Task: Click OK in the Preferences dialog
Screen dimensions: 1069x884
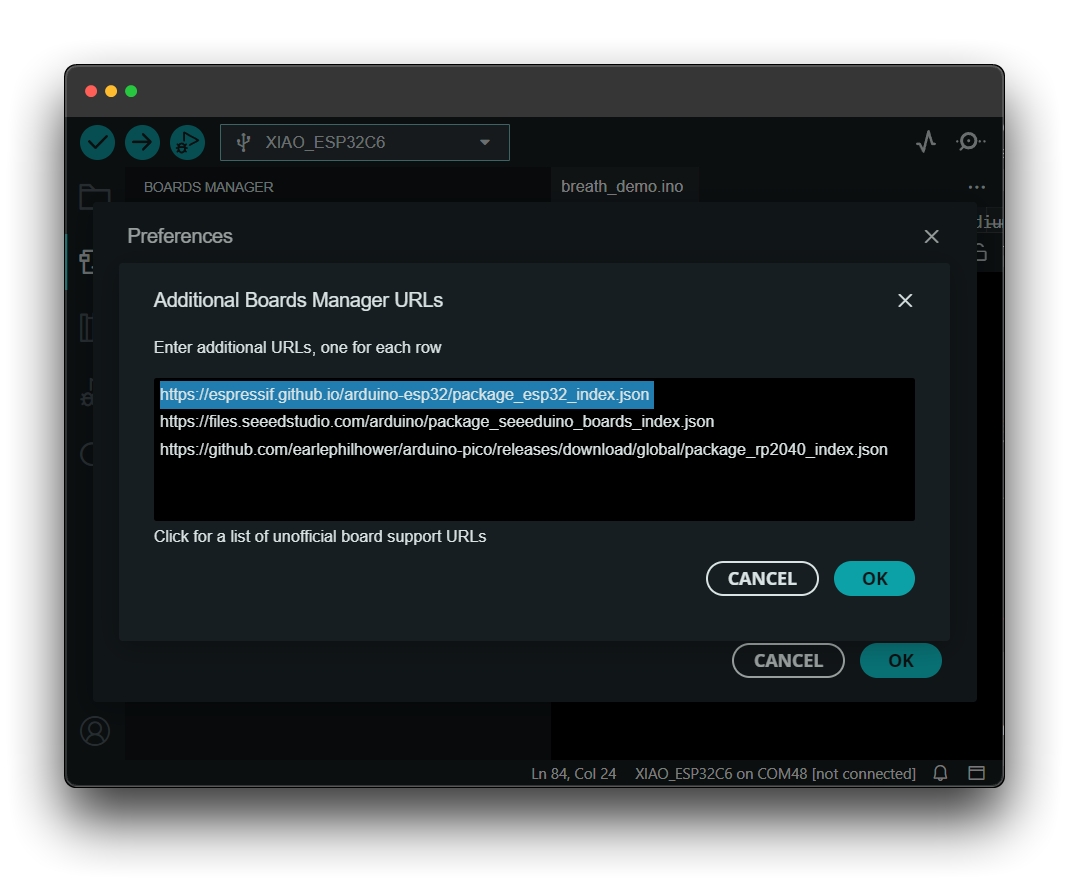Action: (901, 660)
